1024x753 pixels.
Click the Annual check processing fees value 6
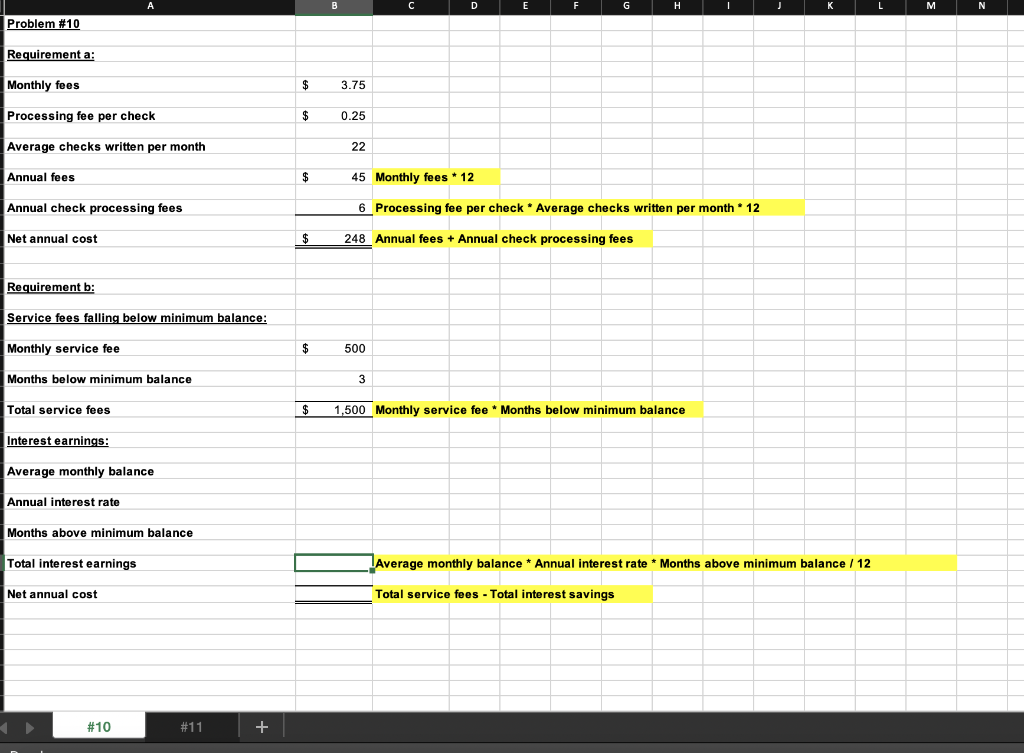click(334, 208)
